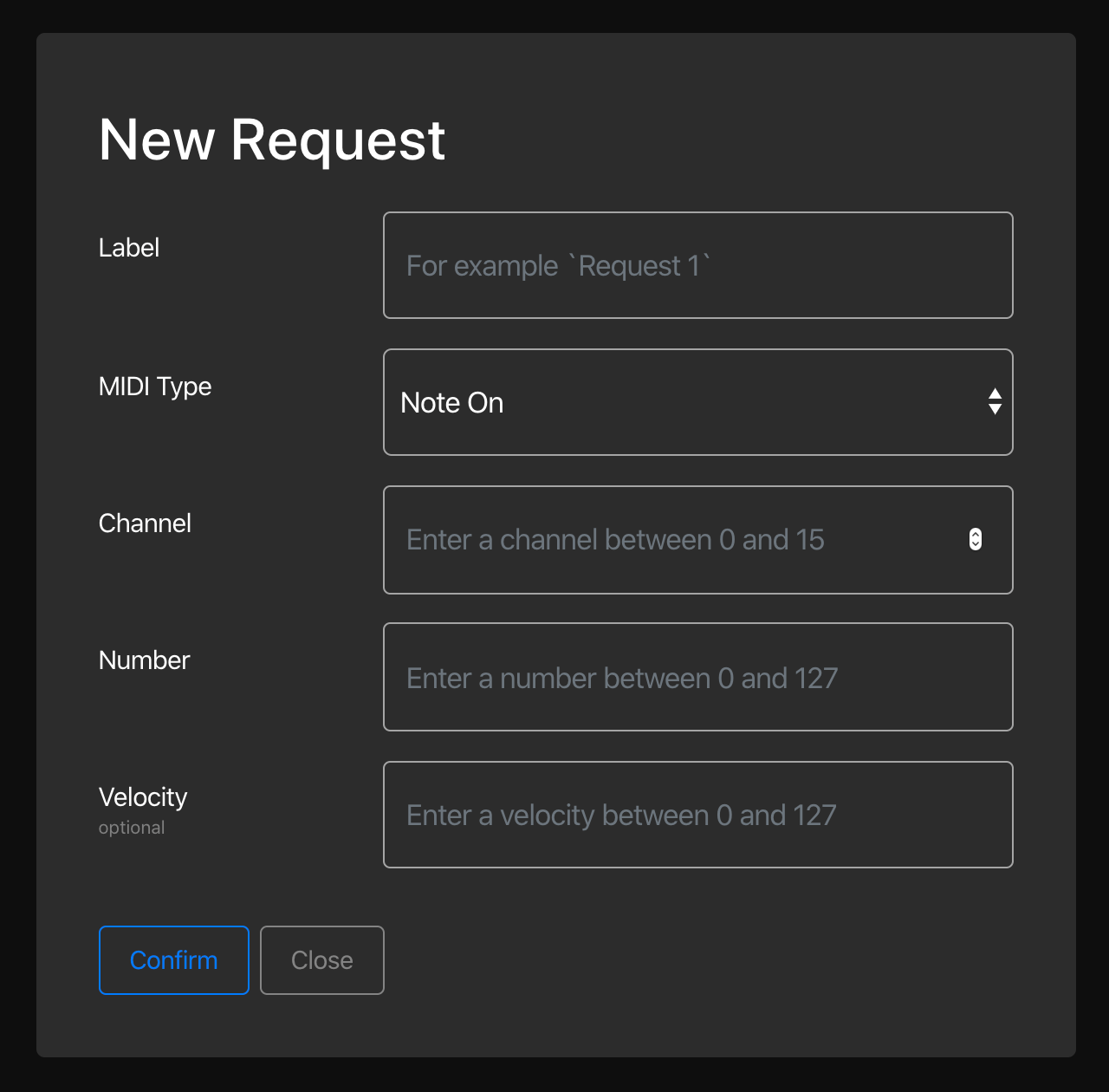Click the "Number" field label
The height and width of the screenshot is (1092, 1109).
click(x=144, y=660)
